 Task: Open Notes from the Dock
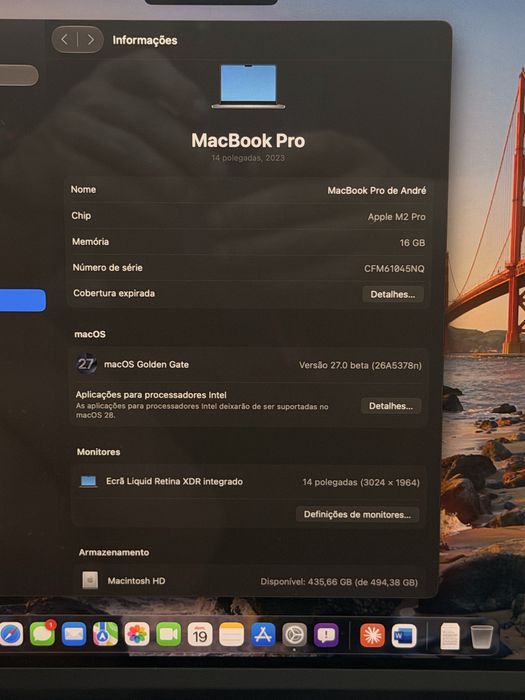(x=231, y=635)
